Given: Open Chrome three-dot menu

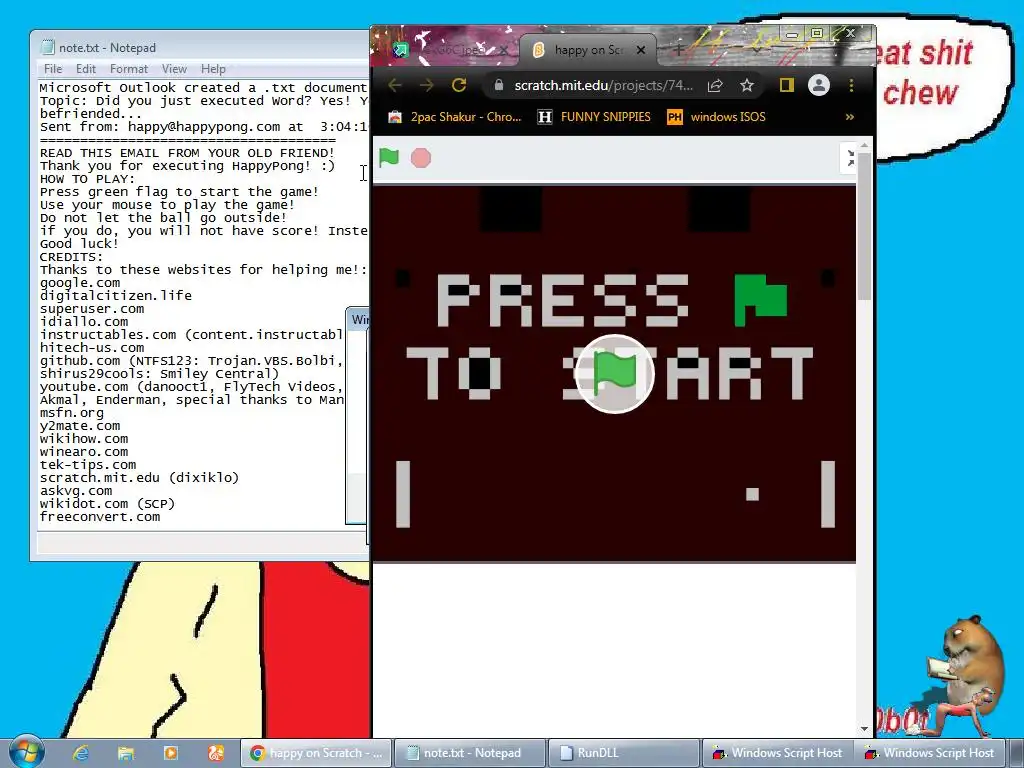Looking at the screenshot, I should coord(851,86).
